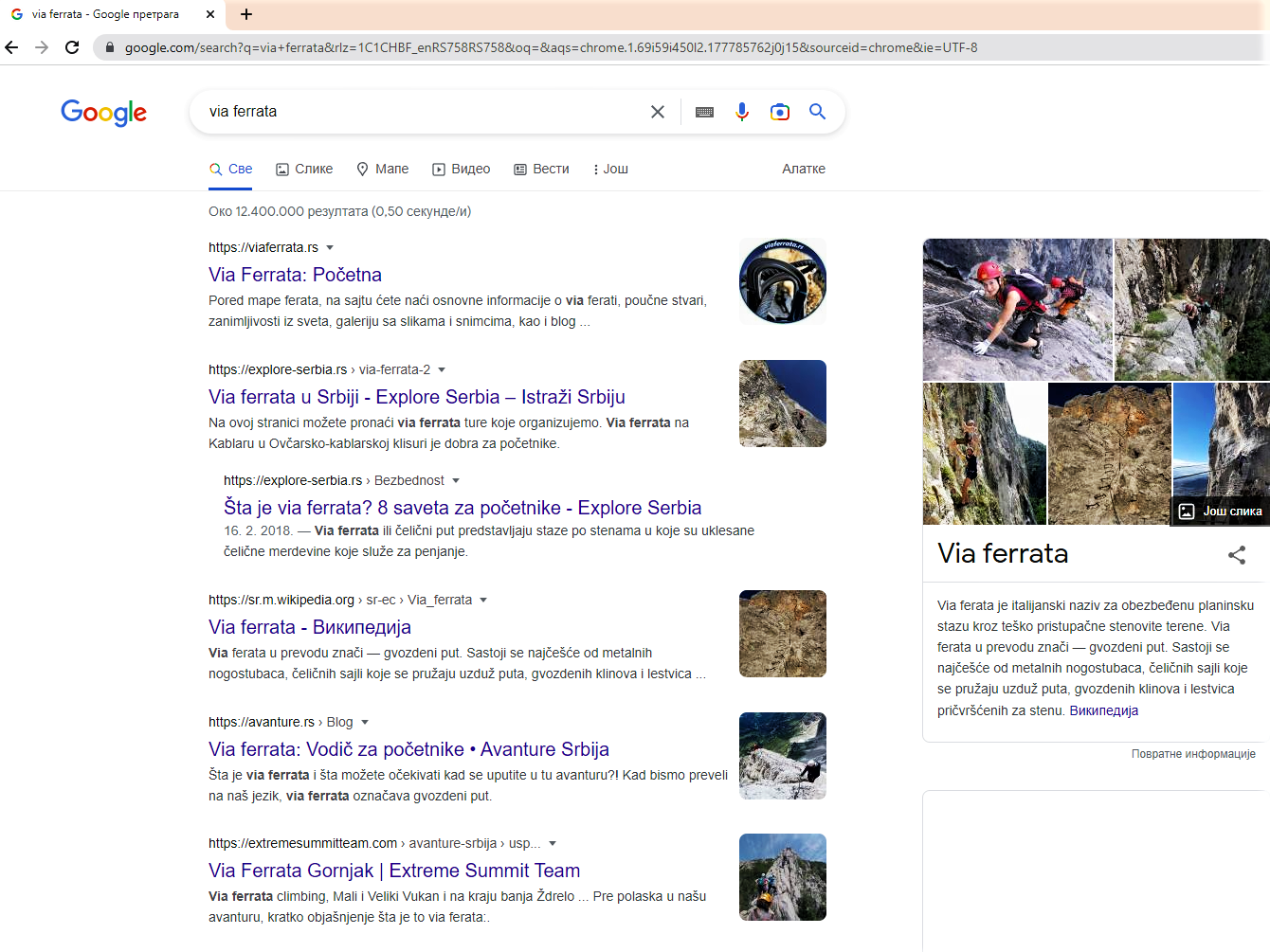Switch to the Мапе tab
Viewport: 1270px width, 952px height.
pos(383,169)
